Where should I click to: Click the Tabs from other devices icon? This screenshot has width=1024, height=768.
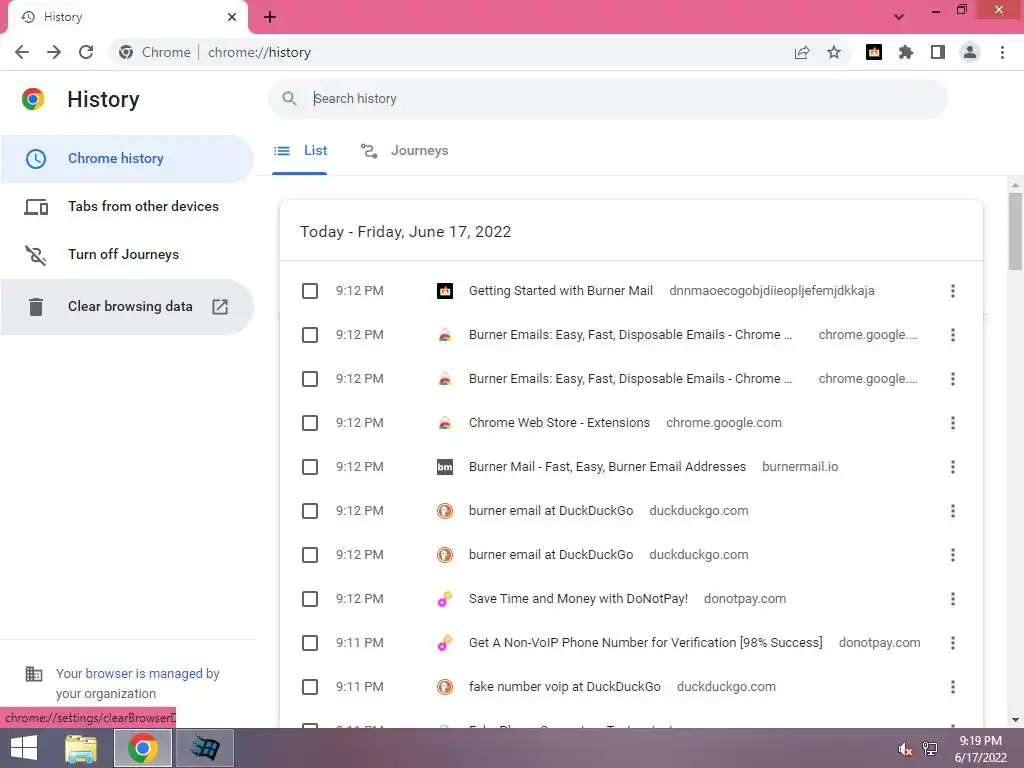(36, 207)
